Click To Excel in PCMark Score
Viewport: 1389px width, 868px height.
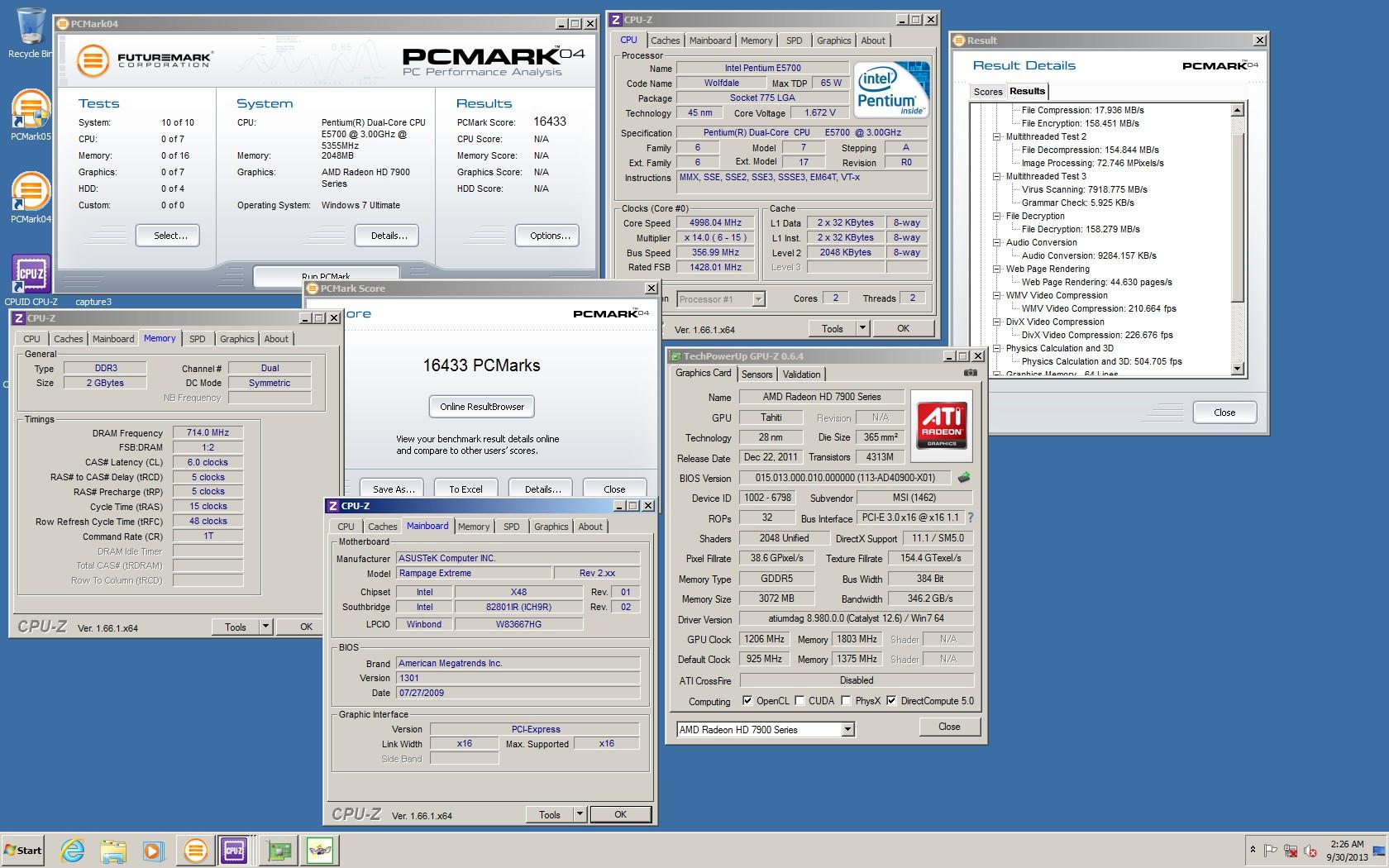tap(465, 489)
